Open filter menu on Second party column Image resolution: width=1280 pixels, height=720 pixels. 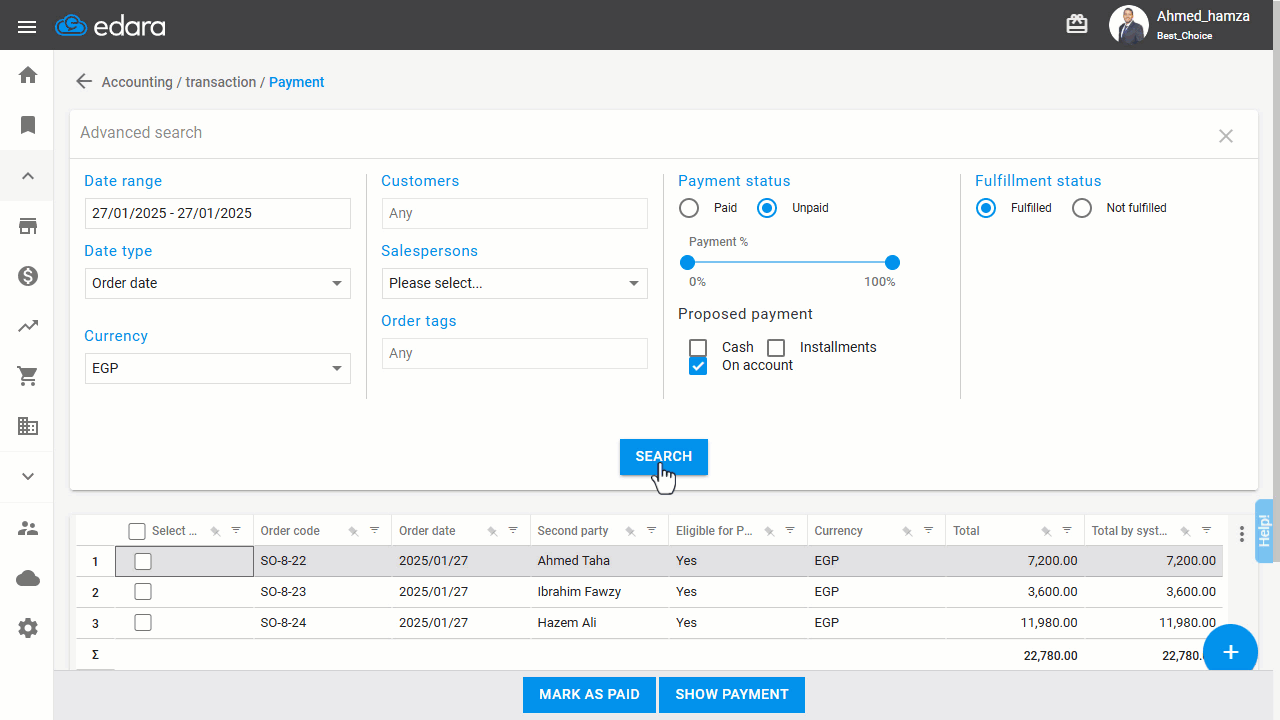(651, 530)
